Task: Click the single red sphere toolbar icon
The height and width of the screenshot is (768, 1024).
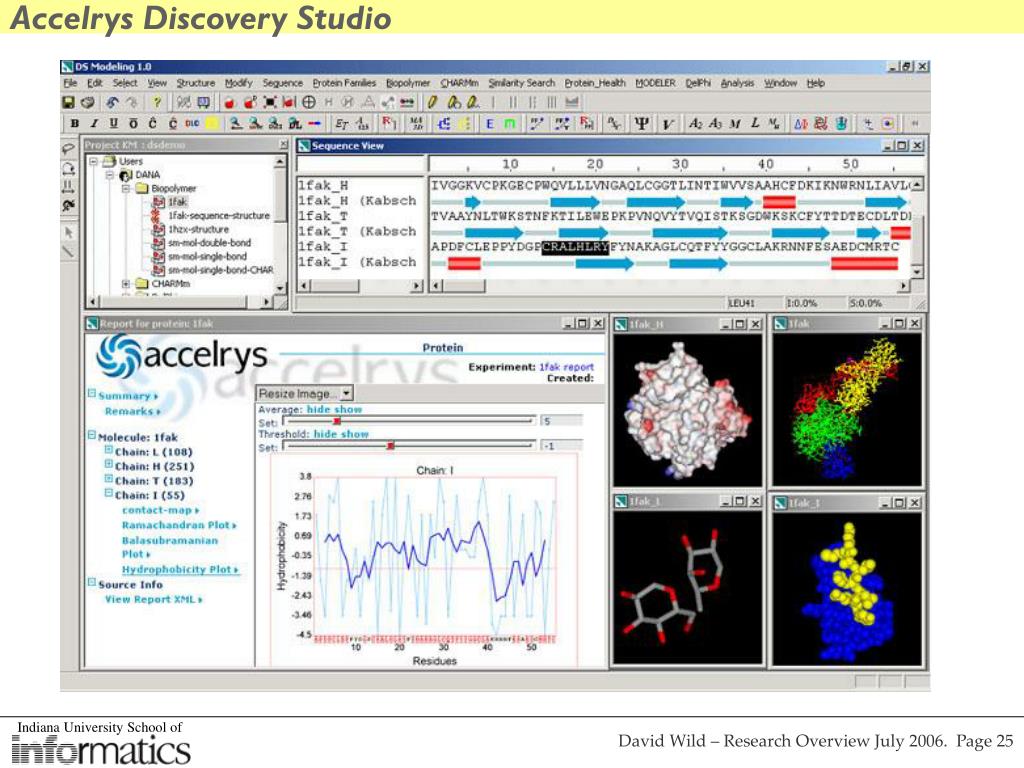Action: 229,103
